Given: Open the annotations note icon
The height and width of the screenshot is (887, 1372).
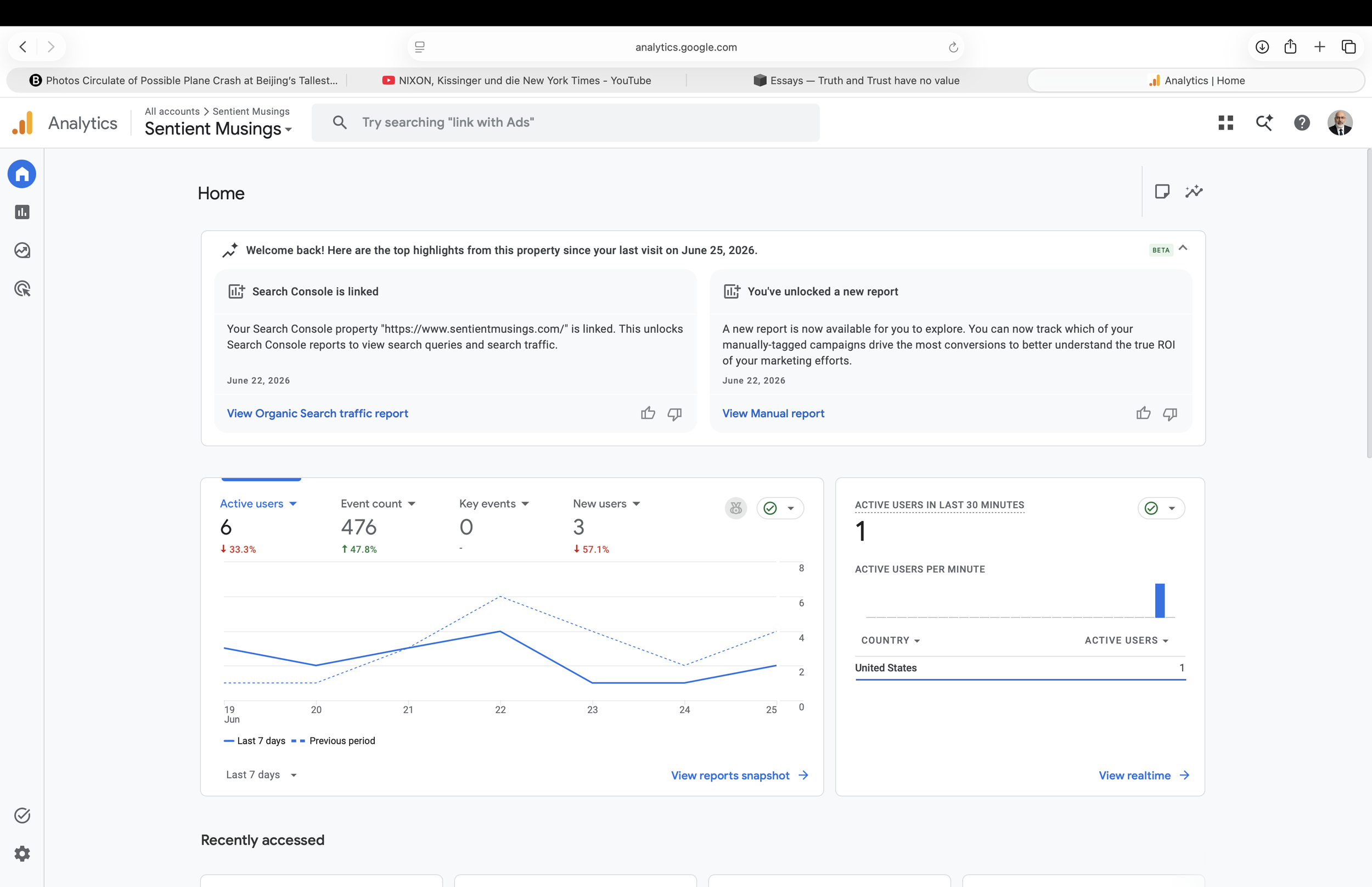Looking at the screenshot, I should [x=1162, y=191].
